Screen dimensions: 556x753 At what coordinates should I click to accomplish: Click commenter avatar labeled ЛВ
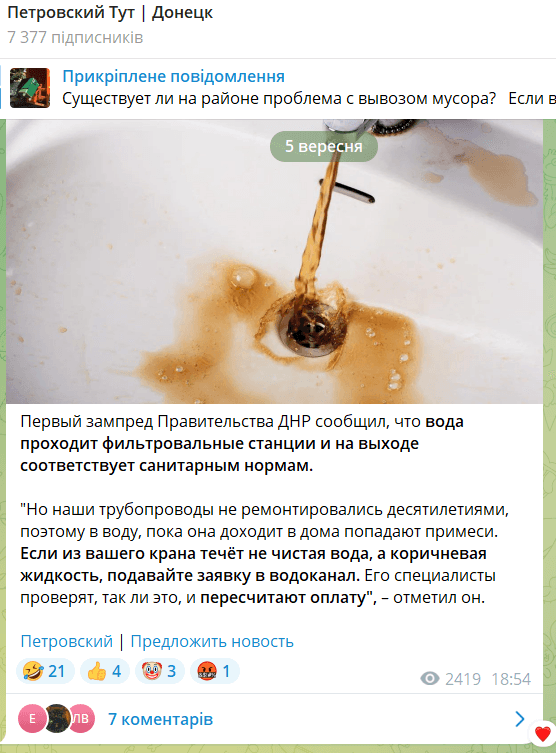tap(82, 719)
